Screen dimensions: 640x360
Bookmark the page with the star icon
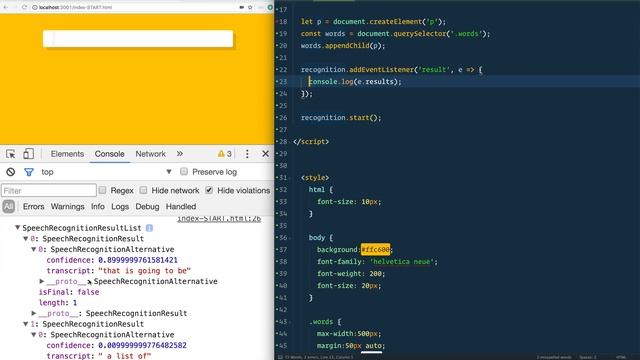(250, 7)
